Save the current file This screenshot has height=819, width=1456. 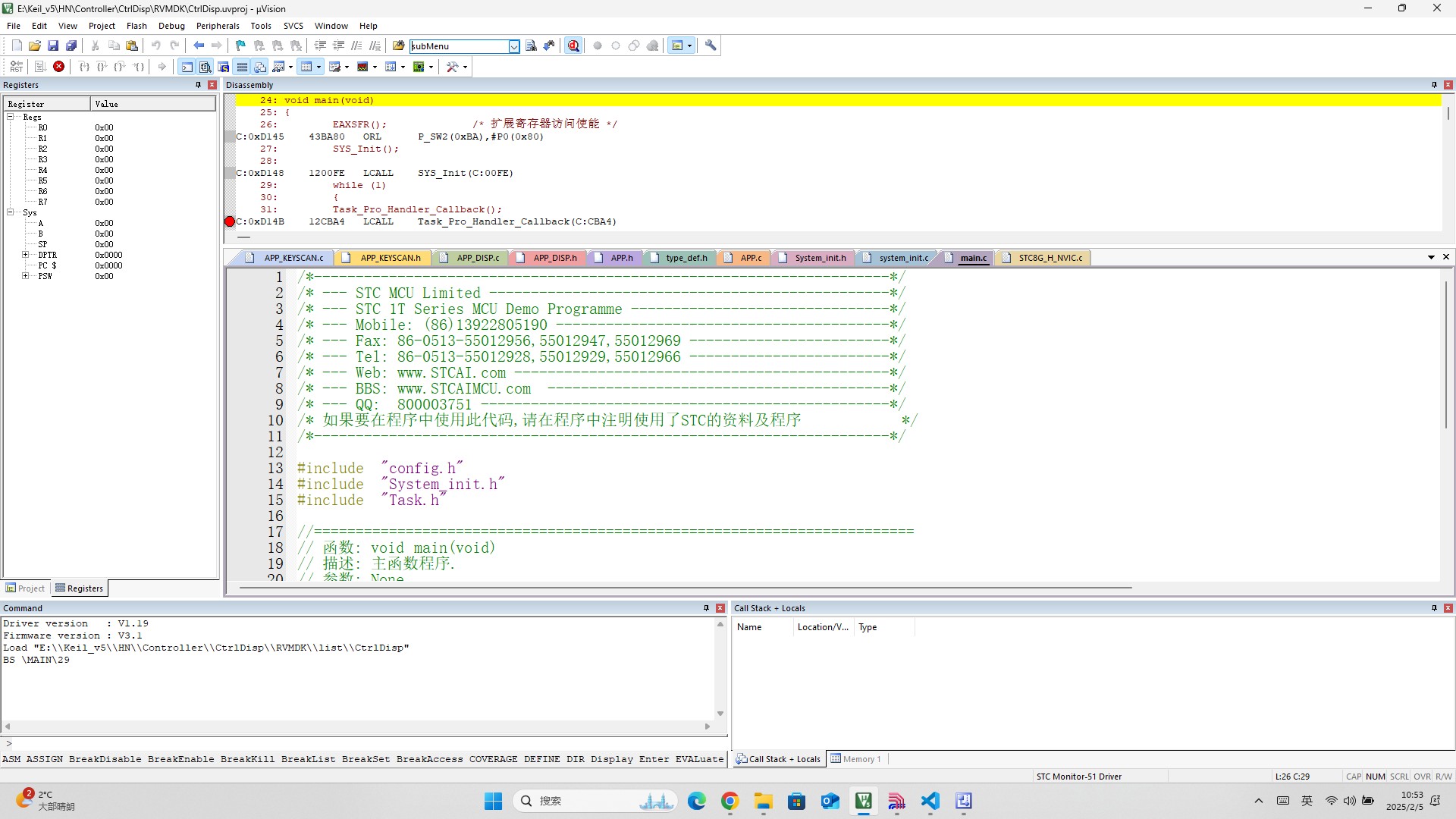point(53,46)
